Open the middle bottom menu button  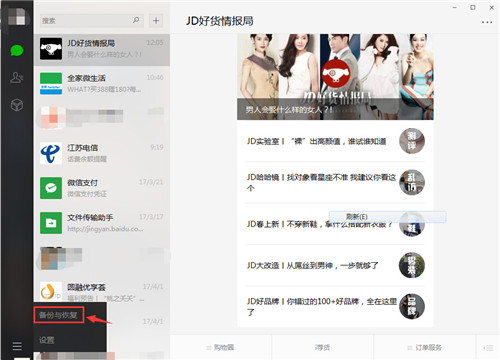pos(322,347)
